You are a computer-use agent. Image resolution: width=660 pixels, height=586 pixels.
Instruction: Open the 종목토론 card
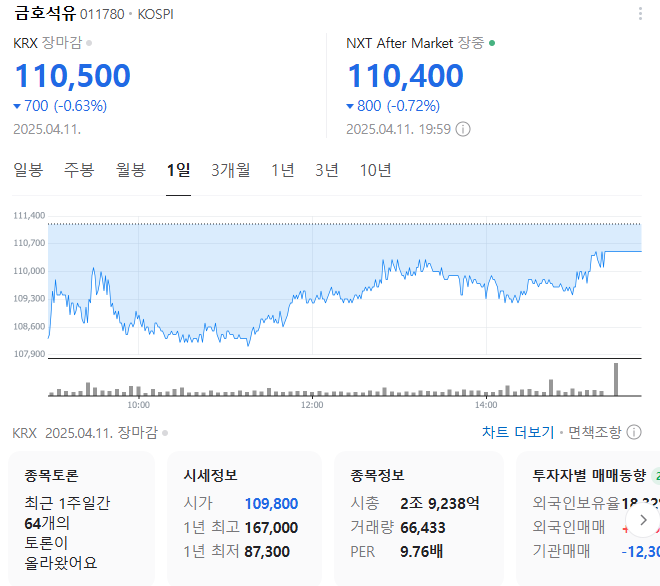click(81, 519)
